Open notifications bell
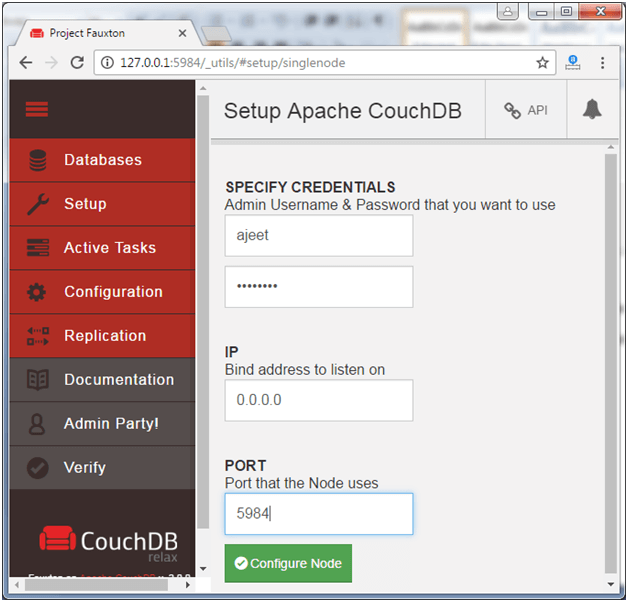 coord(592,109)
